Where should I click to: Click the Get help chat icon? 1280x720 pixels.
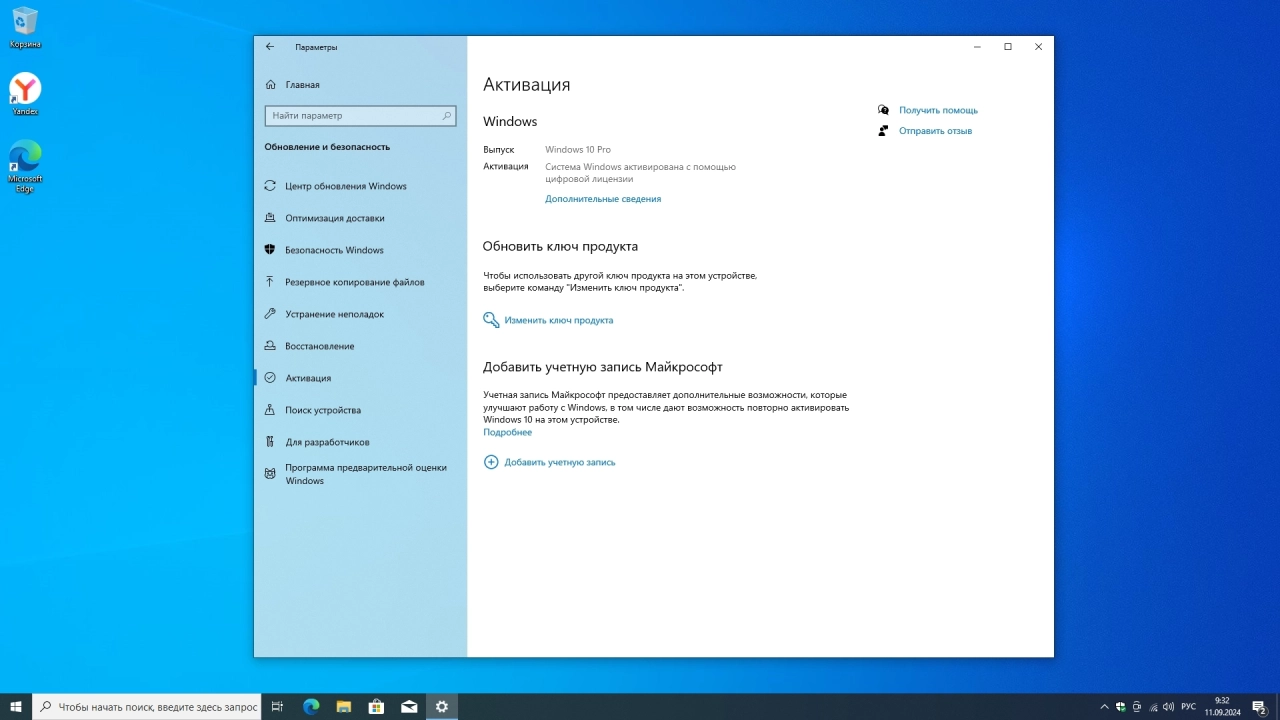[x=883, y=110]
